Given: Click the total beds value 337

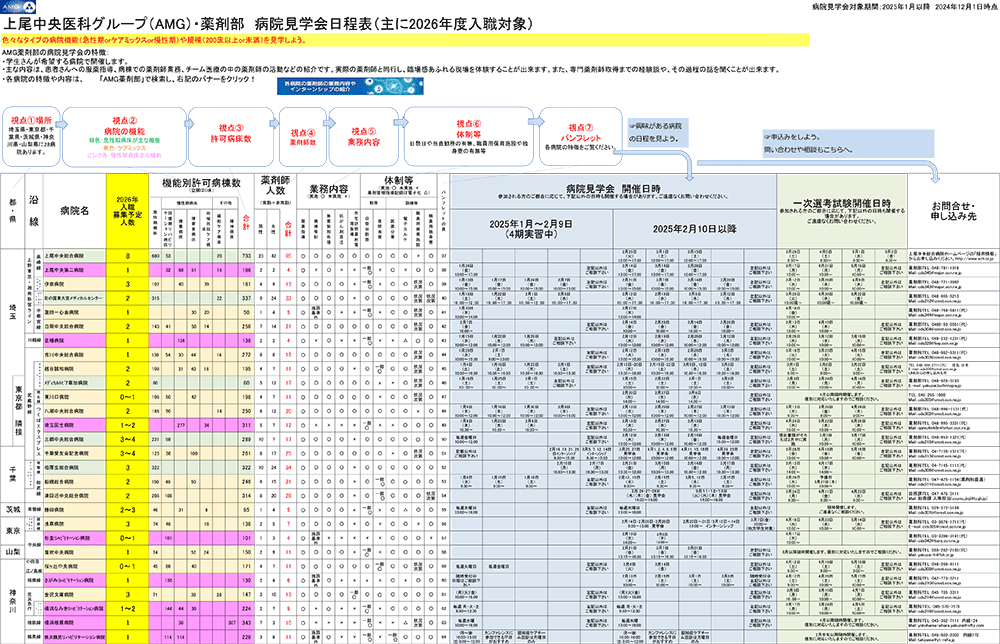Looking at the screenshot, I should (x=246, y=298).
